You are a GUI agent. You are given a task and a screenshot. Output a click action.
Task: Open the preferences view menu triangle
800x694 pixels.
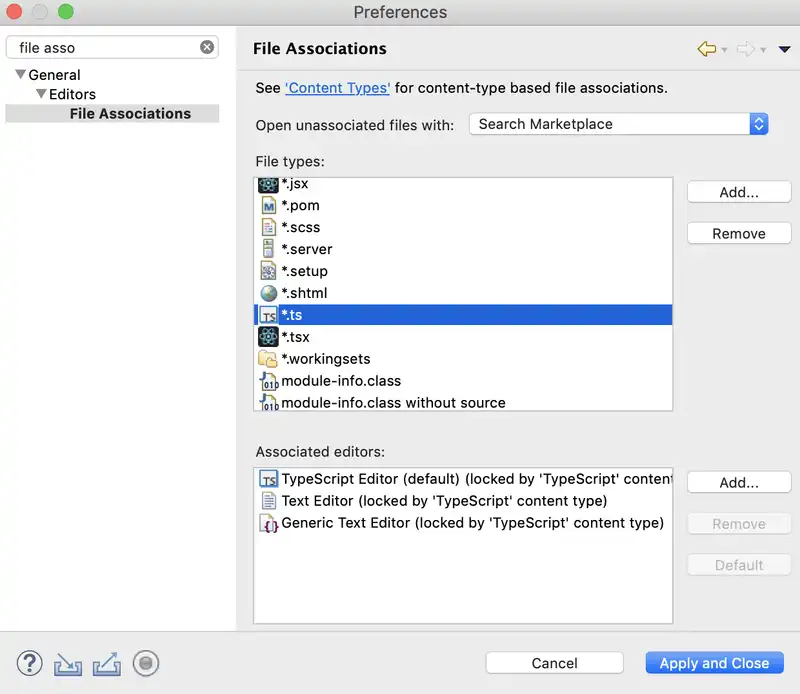pos(784,49)
